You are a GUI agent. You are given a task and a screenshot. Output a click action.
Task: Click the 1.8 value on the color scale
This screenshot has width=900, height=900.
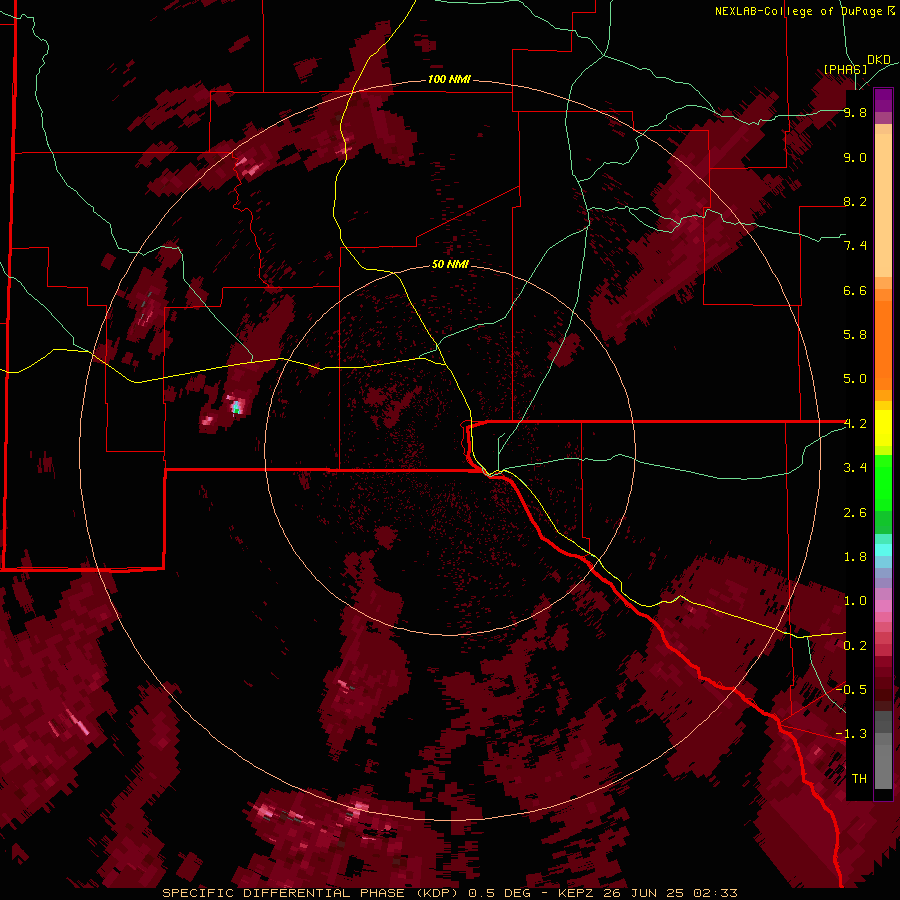tap(855, 557)
